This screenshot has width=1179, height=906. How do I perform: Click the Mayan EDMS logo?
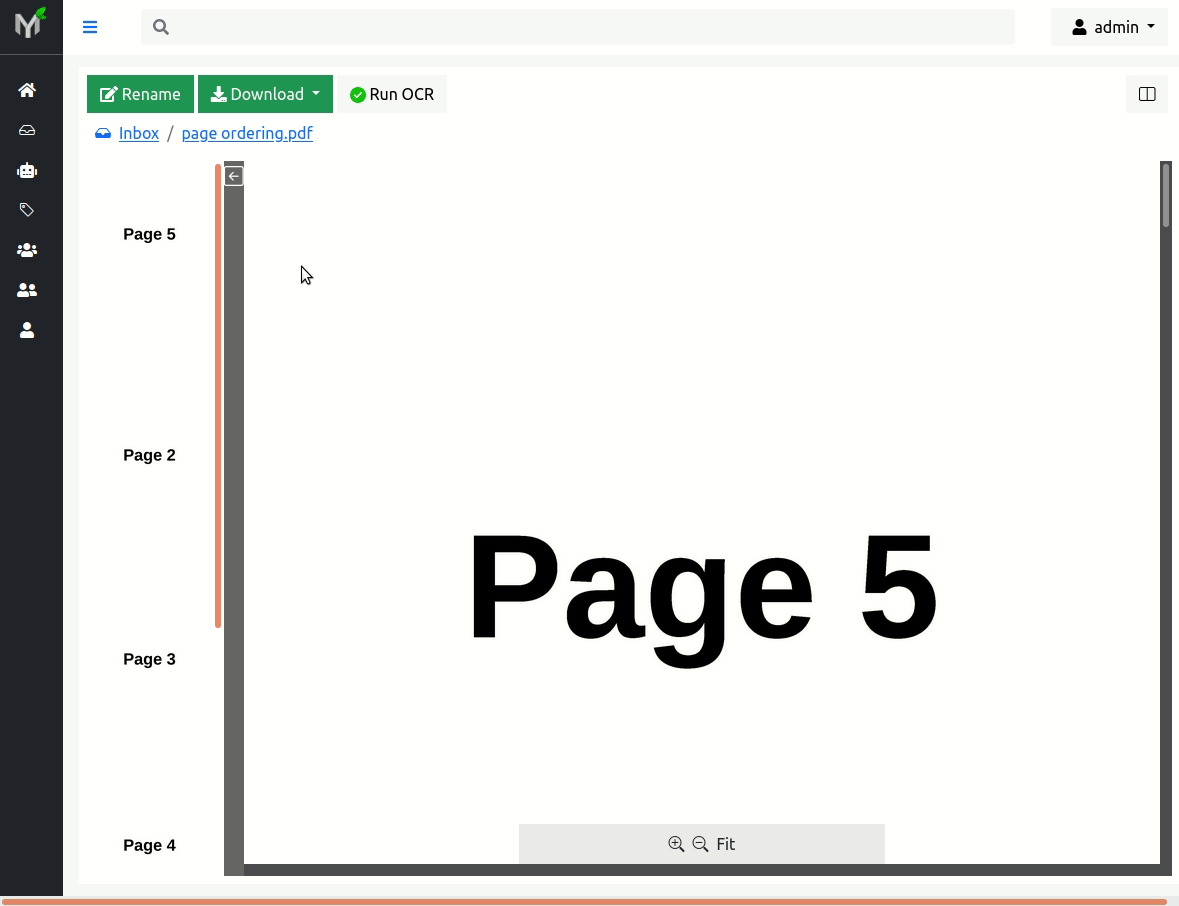[x=29, y=26]
